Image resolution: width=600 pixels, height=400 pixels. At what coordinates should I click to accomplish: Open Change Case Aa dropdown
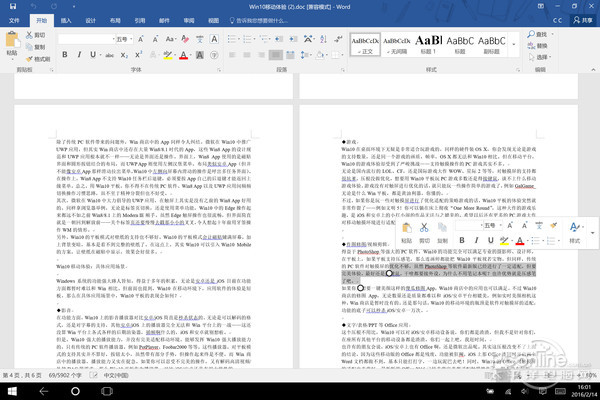pyautogui.click(x=171, y=39)
